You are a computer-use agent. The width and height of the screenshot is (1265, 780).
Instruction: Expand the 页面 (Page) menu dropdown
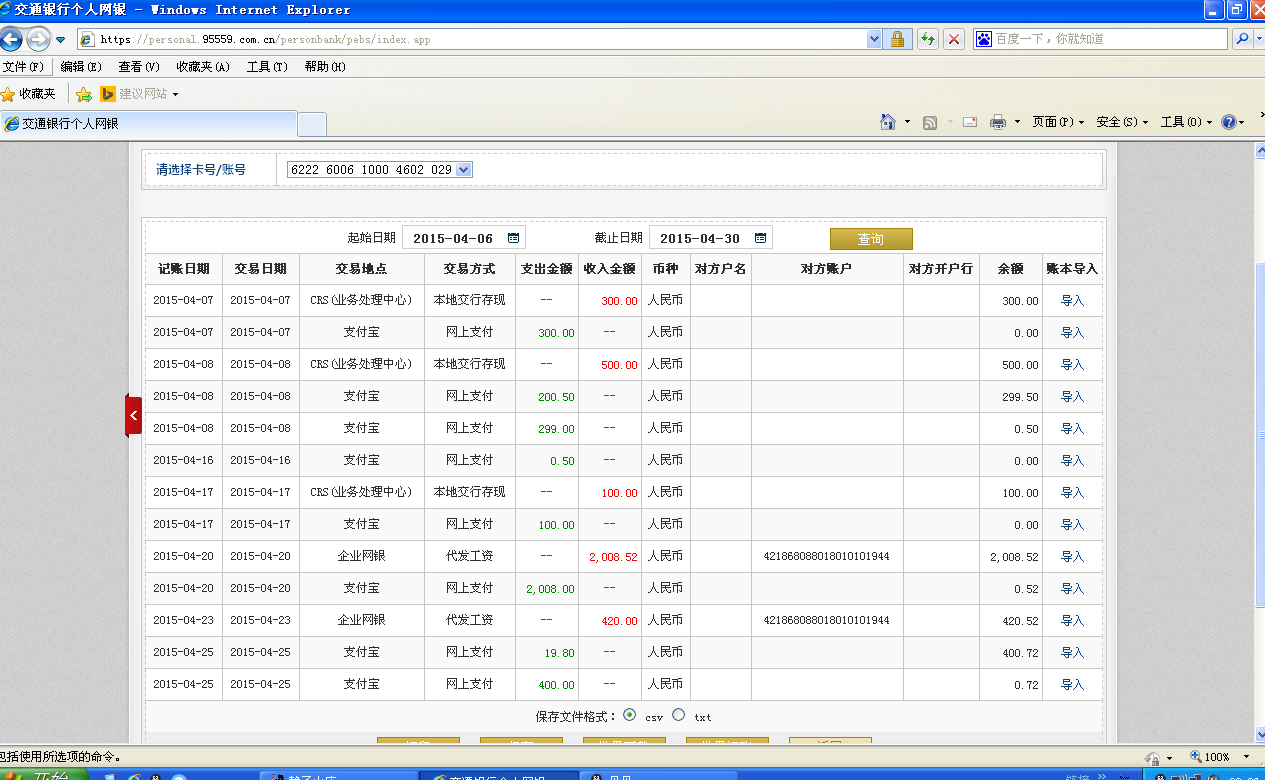(1058, 122)
